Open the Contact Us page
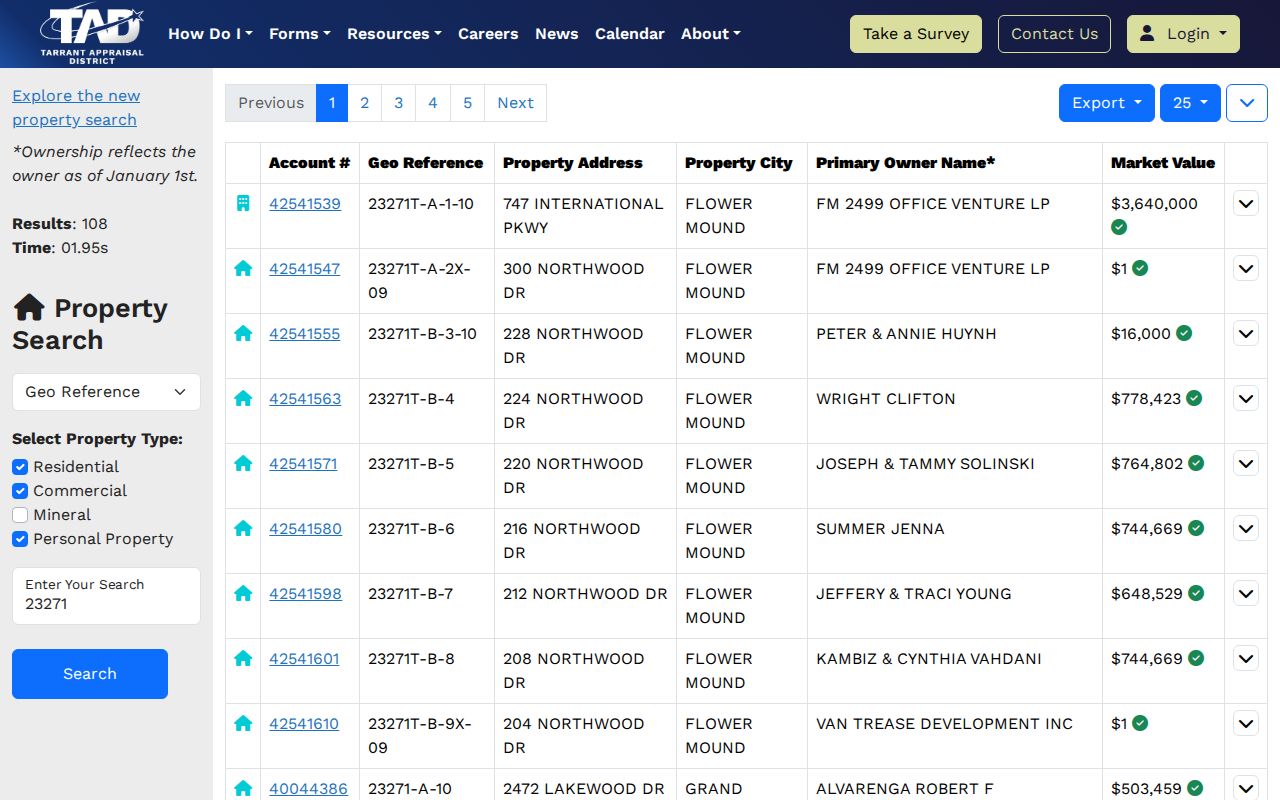This screenshot has width=1280, height=800. (1054, 34)
